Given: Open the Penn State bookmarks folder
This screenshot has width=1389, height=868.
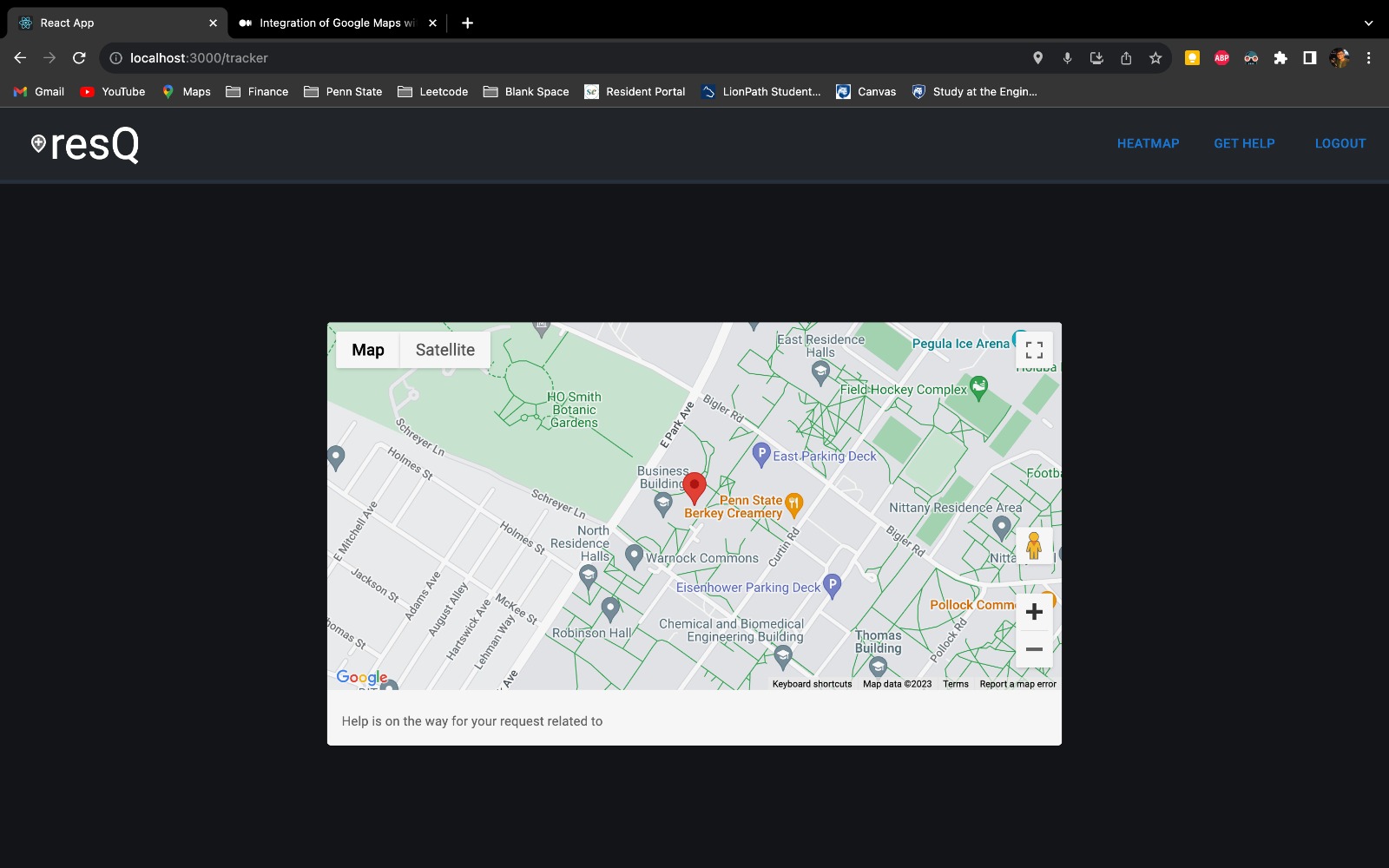Looking at the screenshot, I should pyautogui.click(x=343, y=91).
